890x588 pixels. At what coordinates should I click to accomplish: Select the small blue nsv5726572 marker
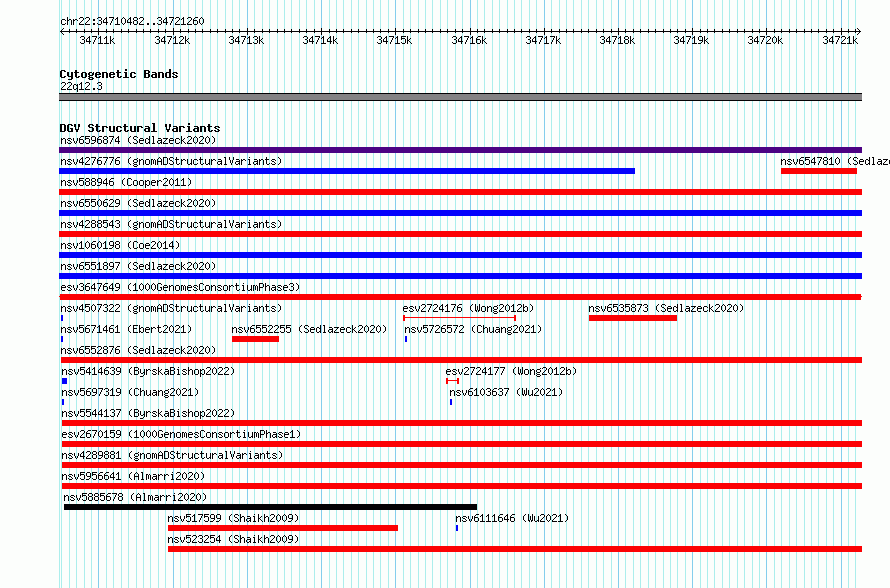(x=406, y=339)
